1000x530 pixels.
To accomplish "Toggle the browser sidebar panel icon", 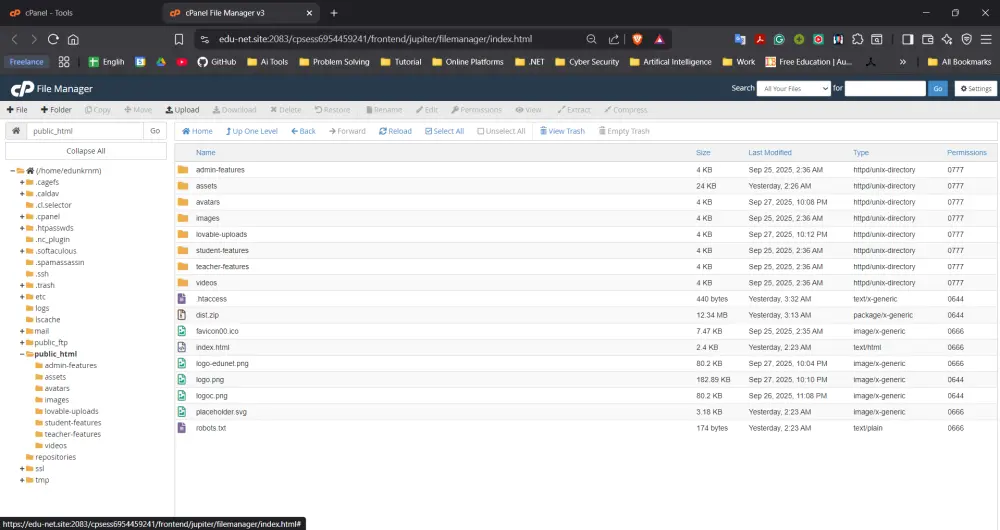I will pos(908,39).
